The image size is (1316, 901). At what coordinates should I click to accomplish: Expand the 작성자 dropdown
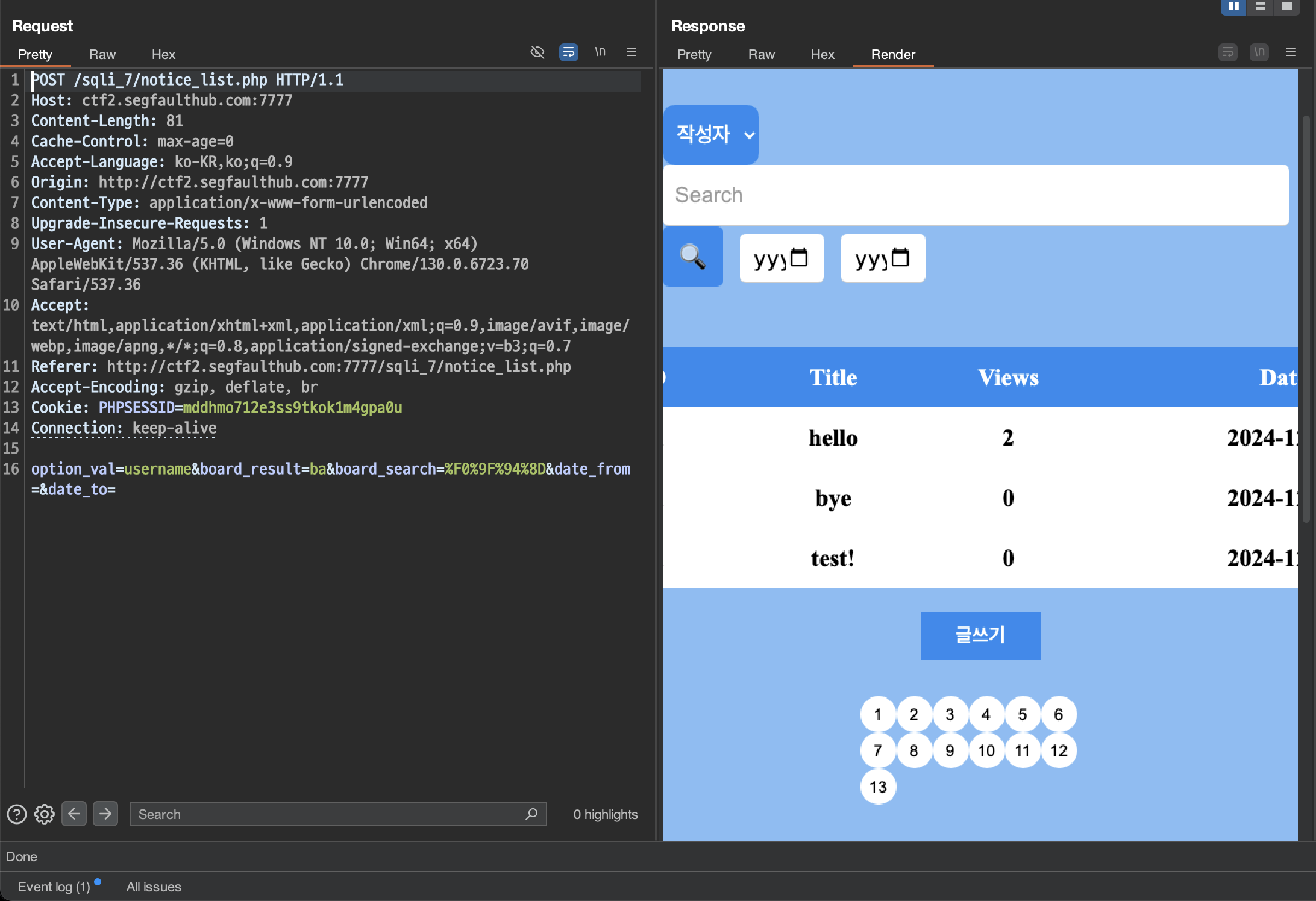[712, 134]
